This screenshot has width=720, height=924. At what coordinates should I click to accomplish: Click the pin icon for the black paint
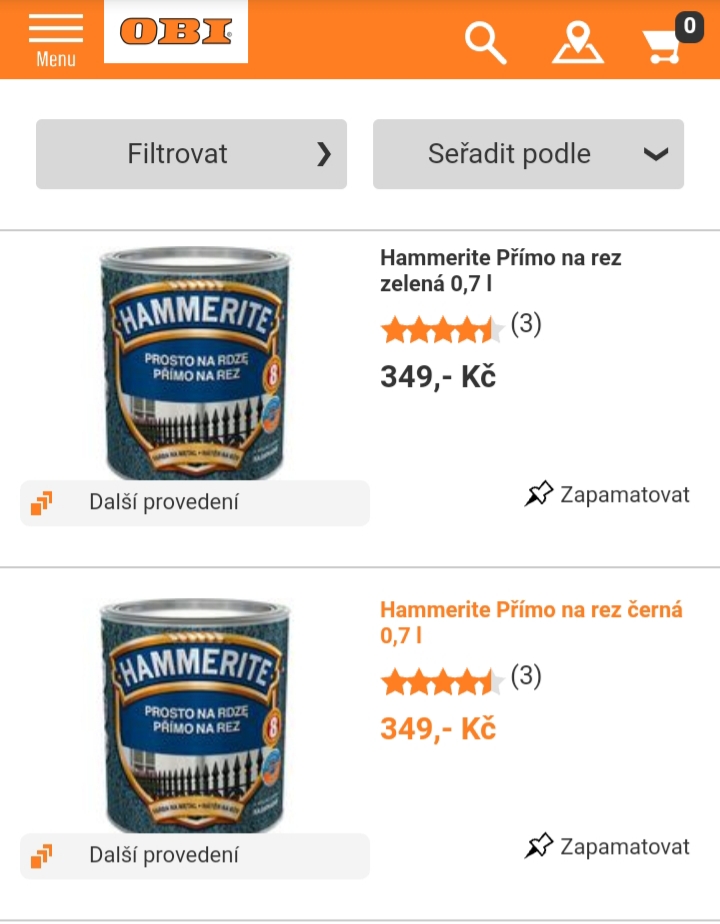[x=539, y=847]
